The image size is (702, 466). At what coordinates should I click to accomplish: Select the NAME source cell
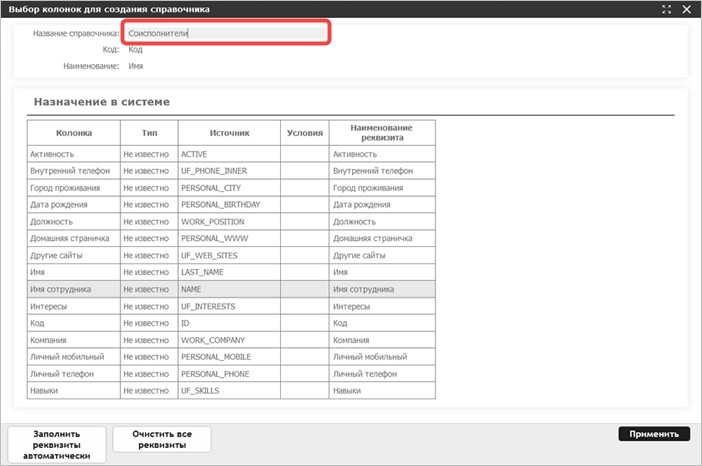coord(229,289)
